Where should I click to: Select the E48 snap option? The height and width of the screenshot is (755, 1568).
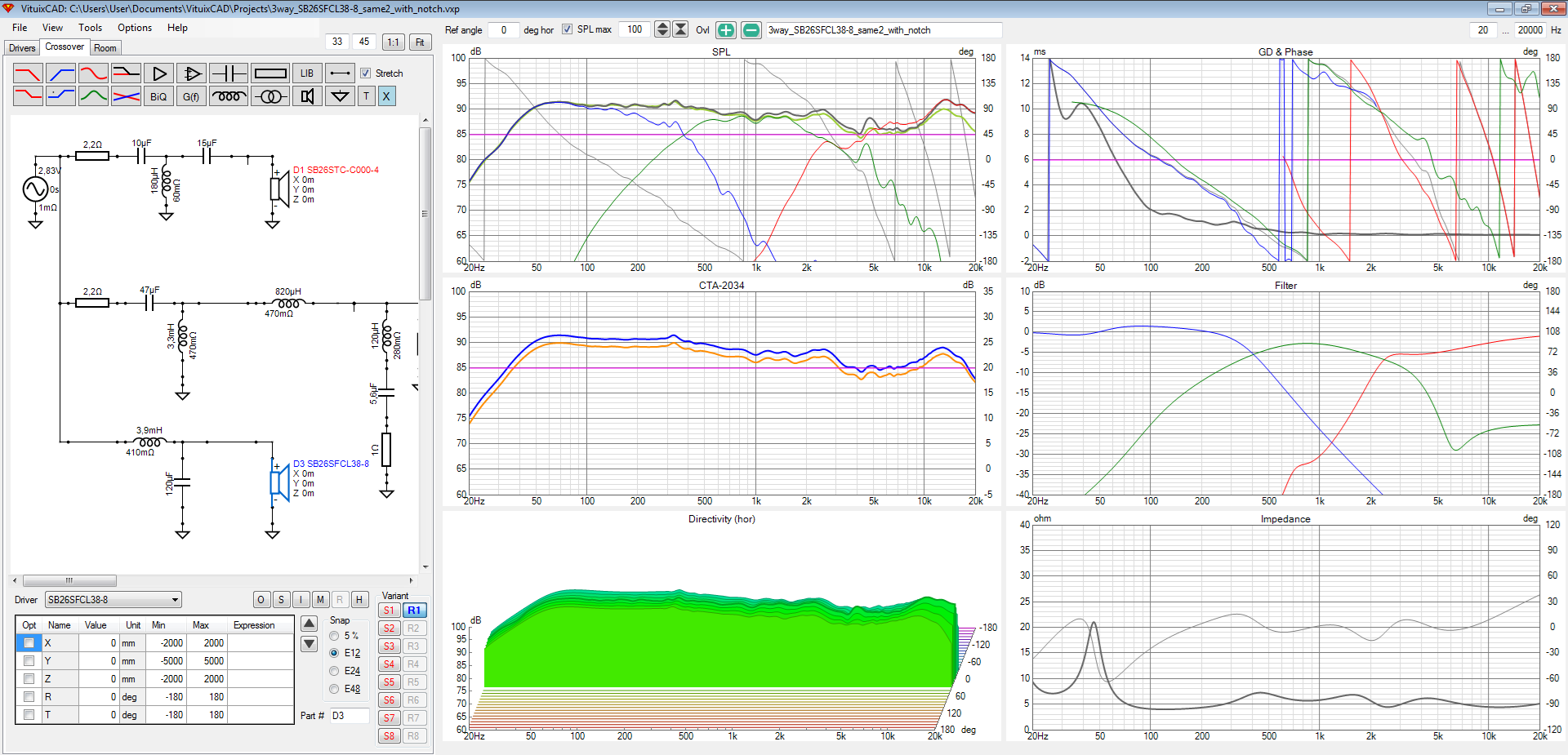(x=334, y=689)
